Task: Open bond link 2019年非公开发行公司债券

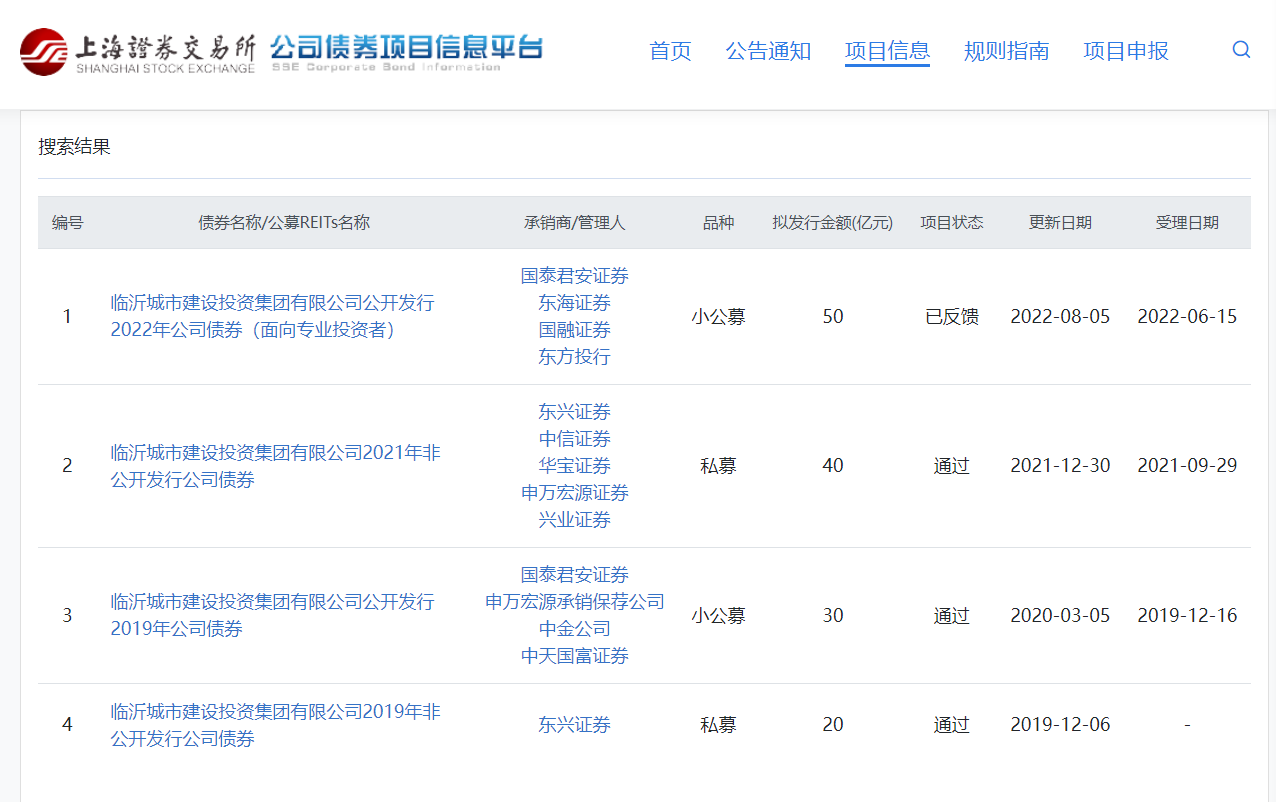Action: click(x=275, y=725)
